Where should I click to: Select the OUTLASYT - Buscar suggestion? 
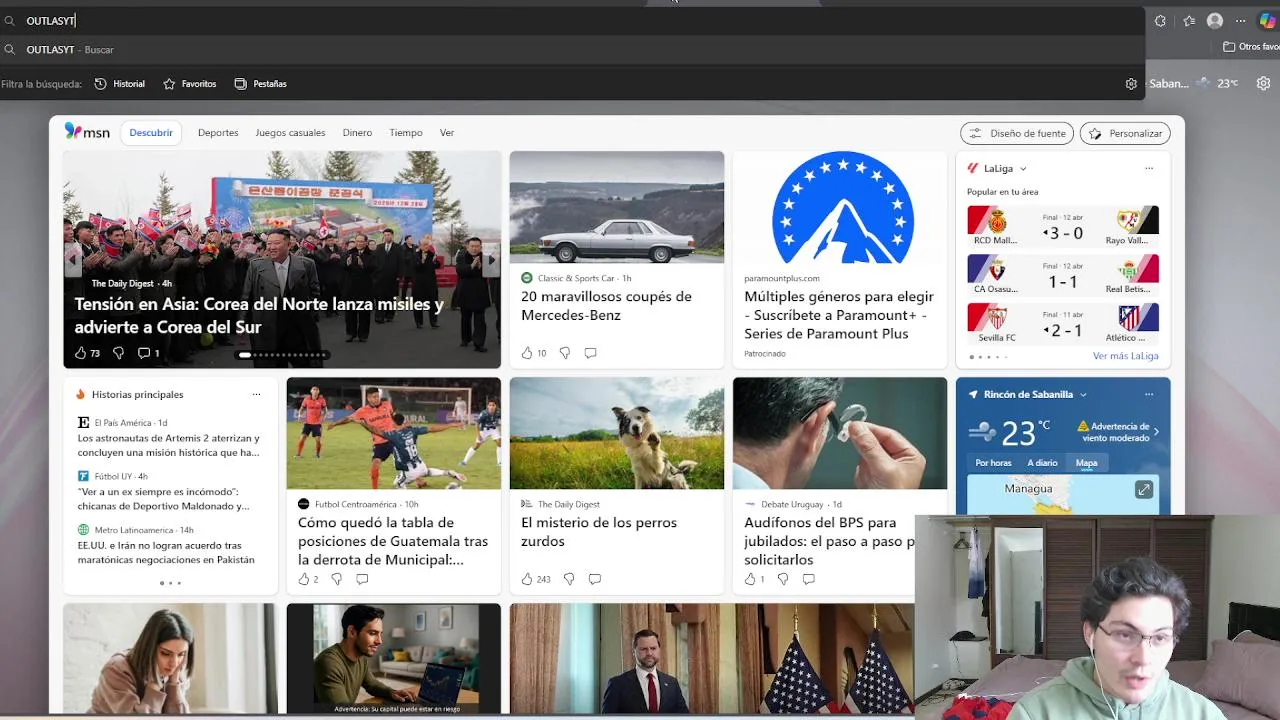(572, 49)
